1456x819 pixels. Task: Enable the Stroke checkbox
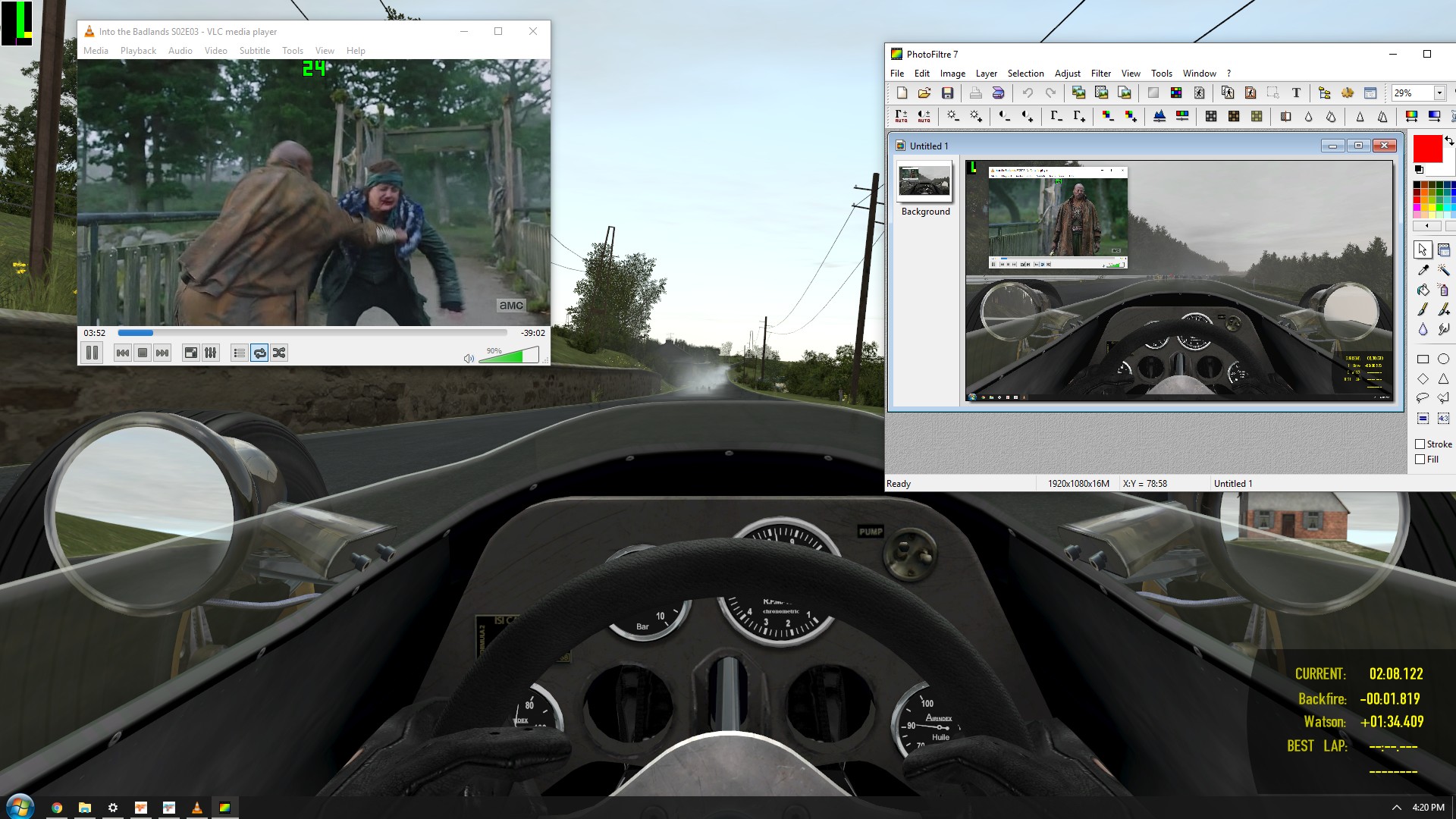click(x=1420, y=444)
